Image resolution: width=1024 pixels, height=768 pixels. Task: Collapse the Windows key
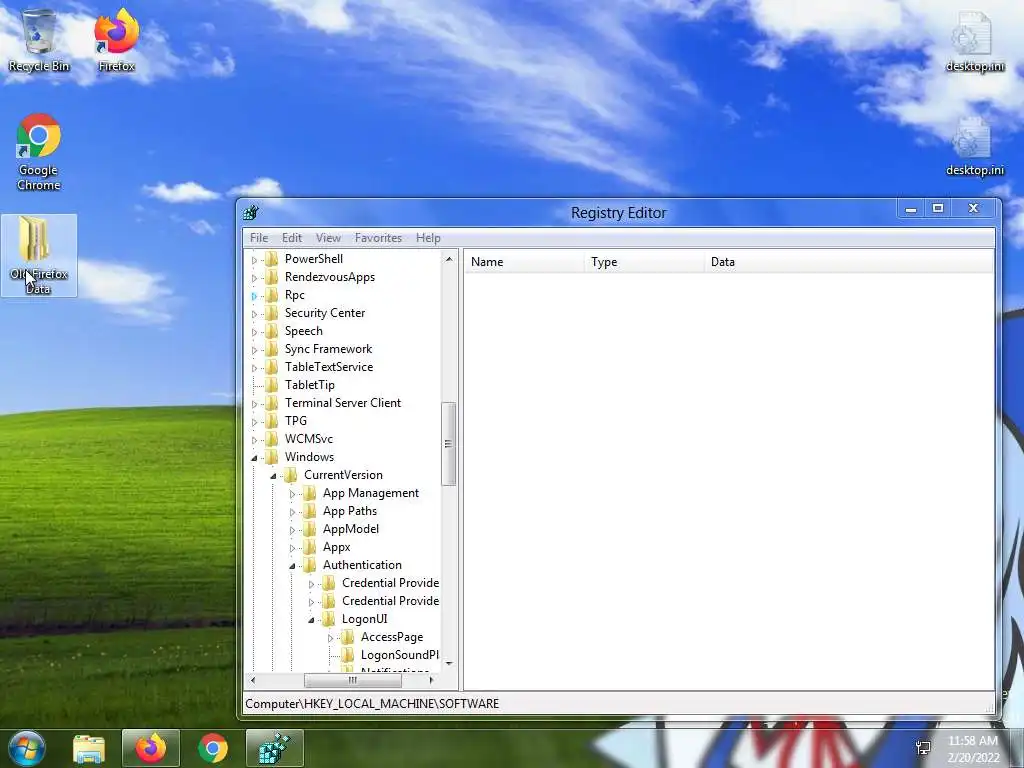pyautogui.click(x=254, y=458)
